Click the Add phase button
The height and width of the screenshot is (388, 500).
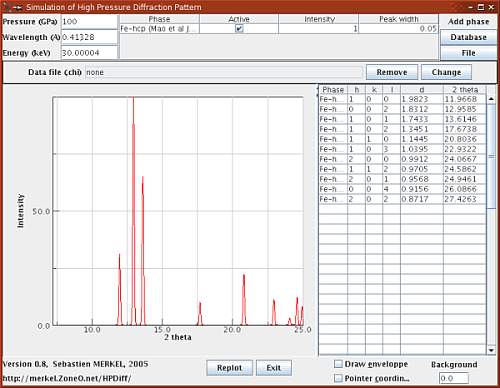468,22
